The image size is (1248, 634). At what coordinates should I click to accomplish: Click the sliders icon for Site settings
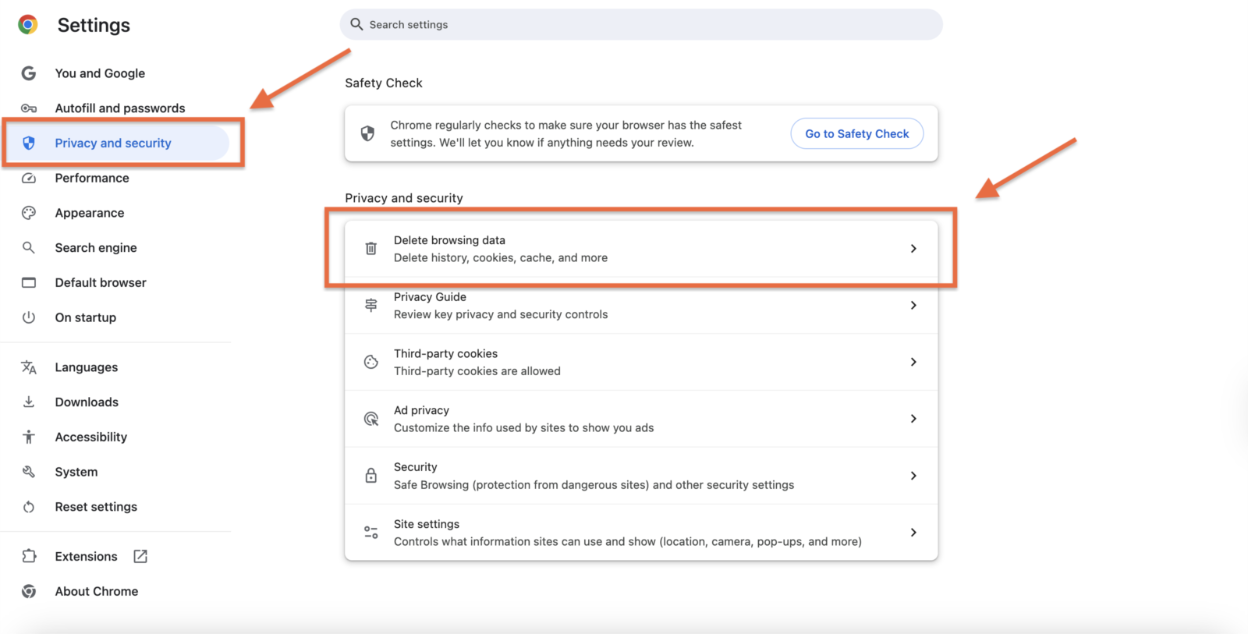(x=371, y=533)
